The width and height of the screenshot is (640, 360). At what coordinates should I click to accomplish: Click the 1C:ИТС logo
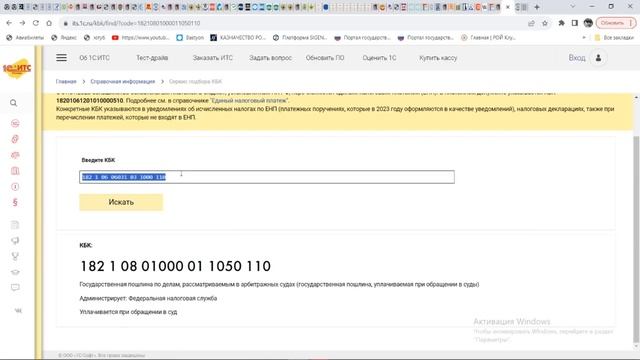point(17,68)
